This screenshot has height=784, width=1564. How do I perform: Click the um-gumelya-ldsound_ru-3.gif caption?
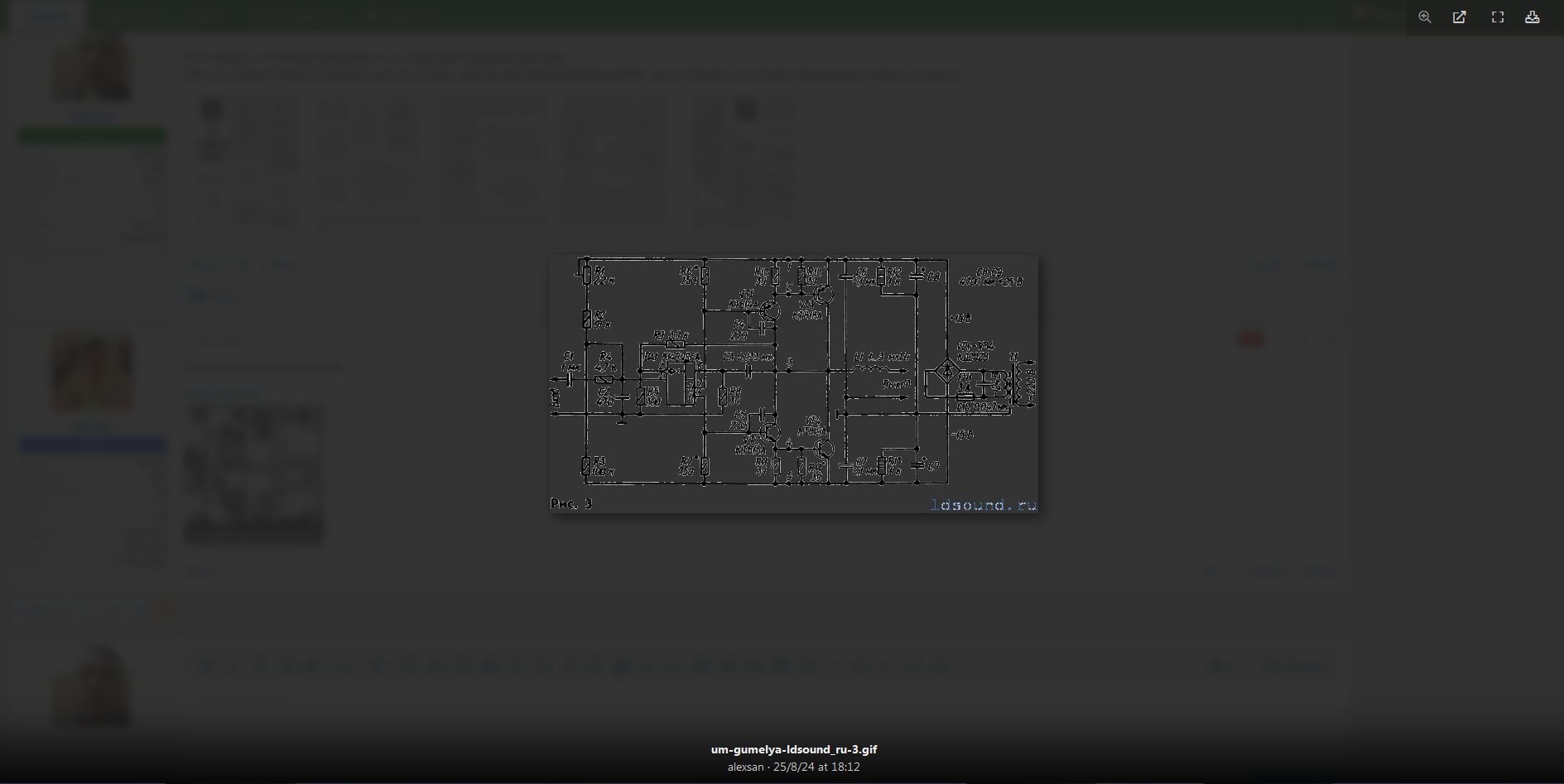(794, 749)
